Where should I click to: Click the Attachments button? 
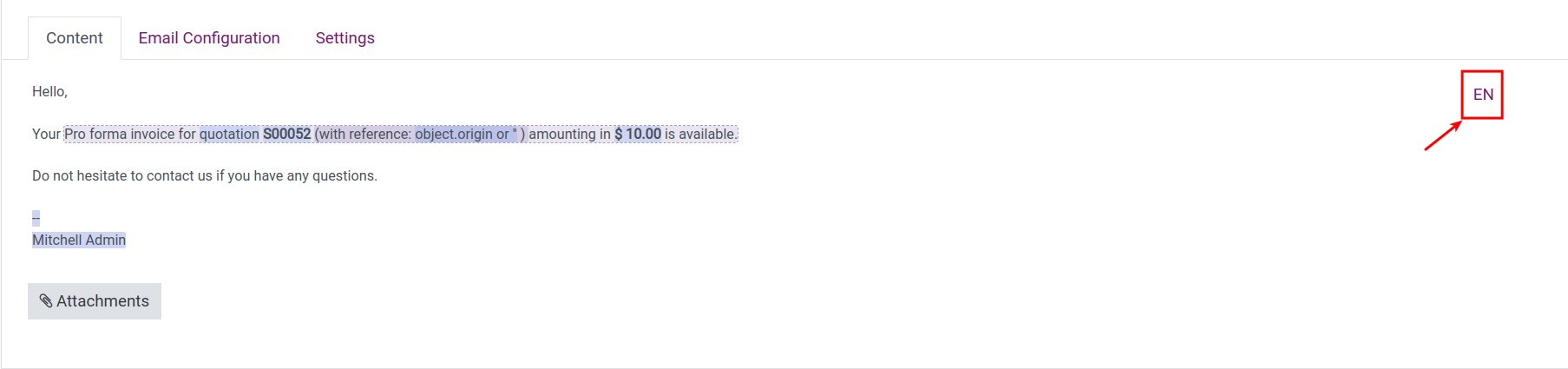click(95, 301)
